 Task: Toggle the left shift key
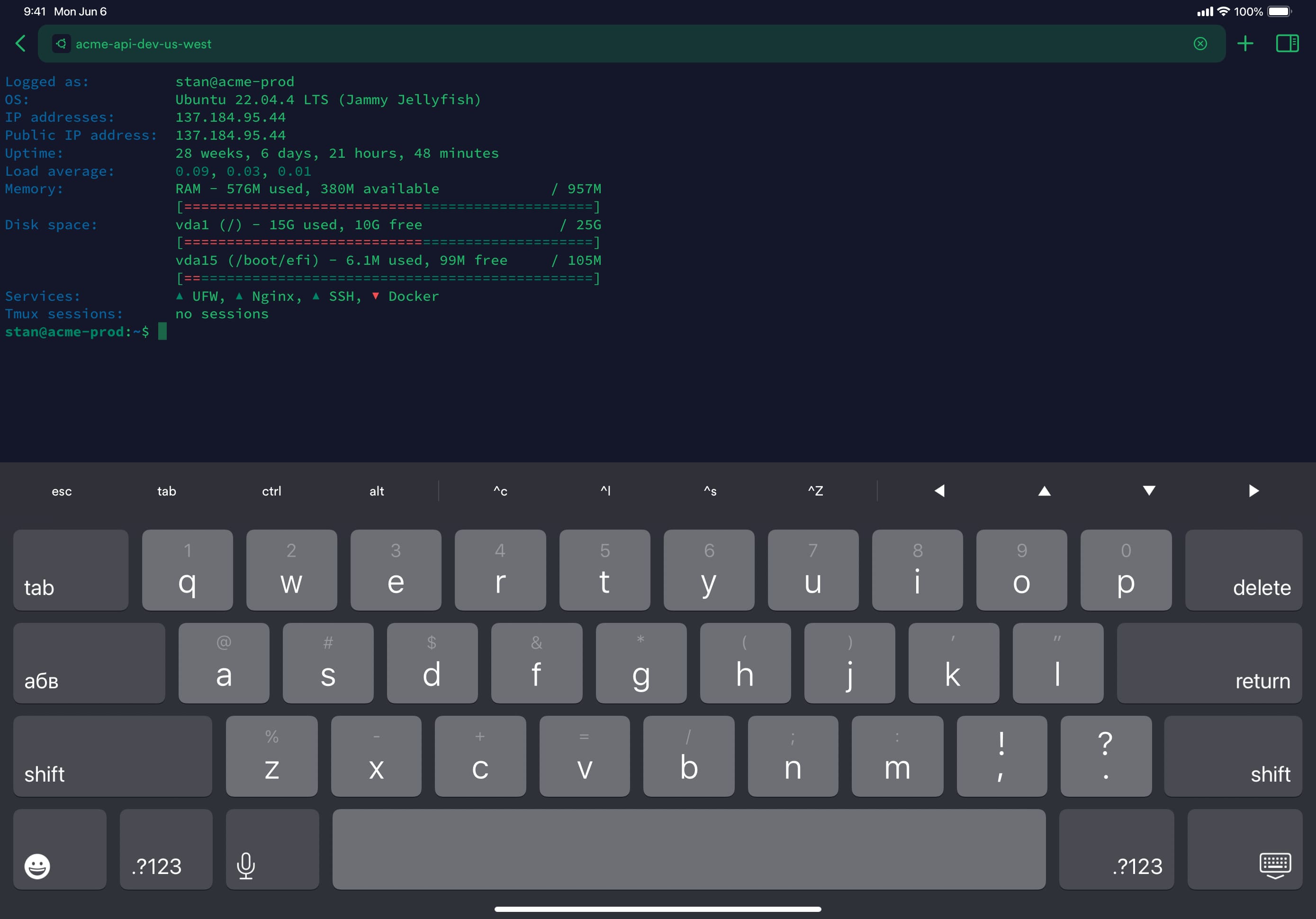pos(113,756)
